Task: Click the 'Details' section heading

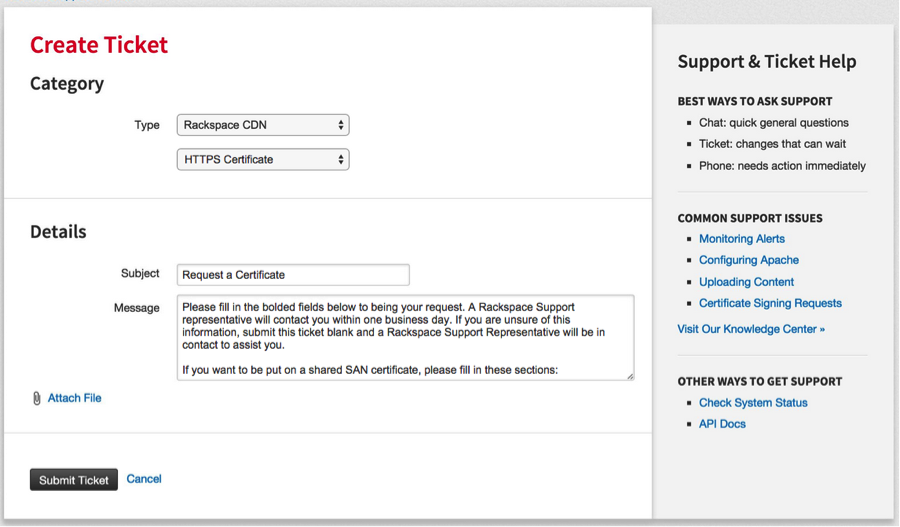Action: [x=58, y=232]
